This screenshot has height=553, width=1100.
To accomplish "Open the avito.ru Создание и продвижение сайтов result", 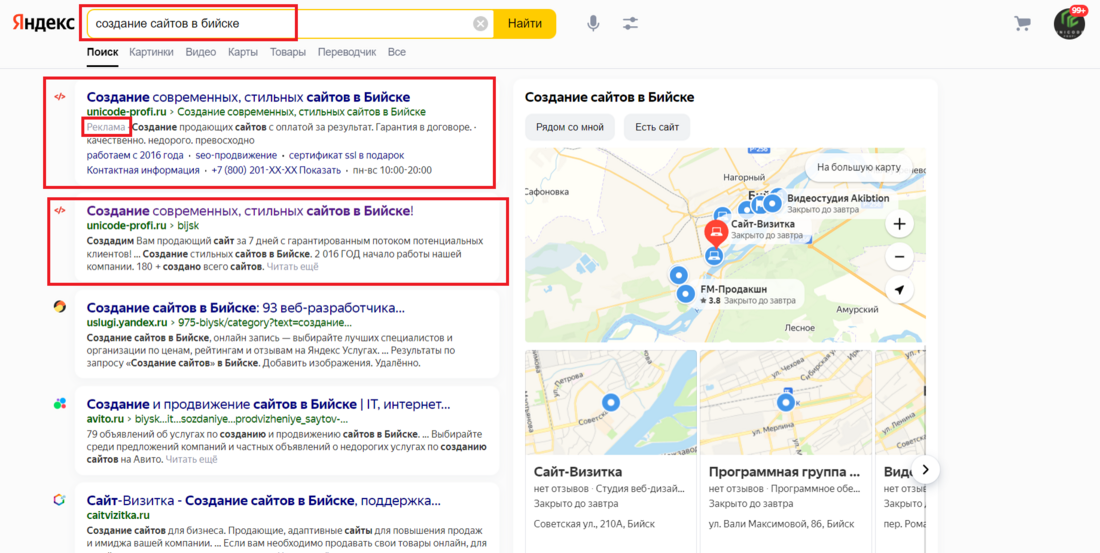I will coord(268,404).
